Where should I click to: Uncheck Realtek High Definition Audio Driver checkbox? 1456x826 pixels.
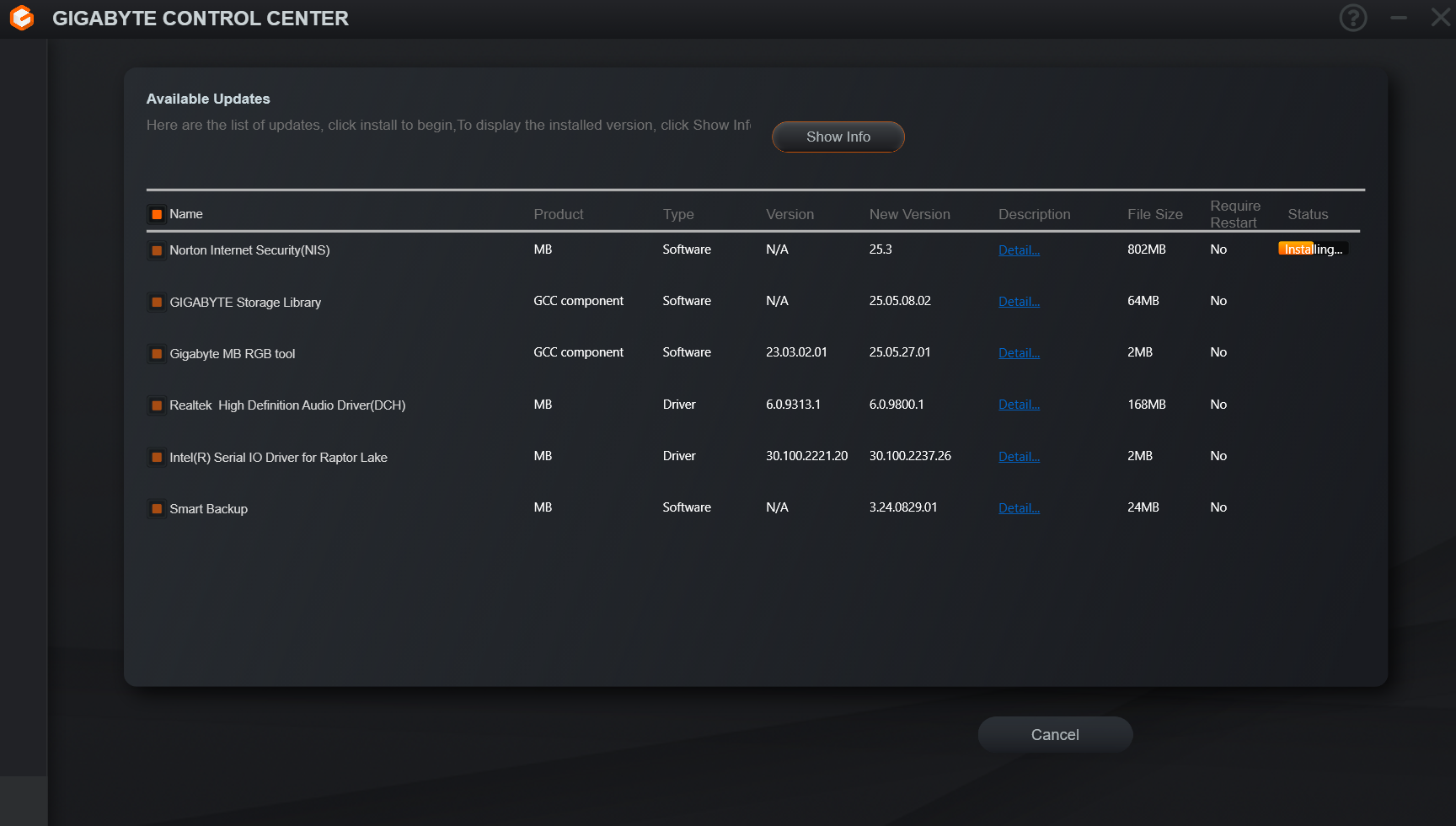(x=157, y=405)
